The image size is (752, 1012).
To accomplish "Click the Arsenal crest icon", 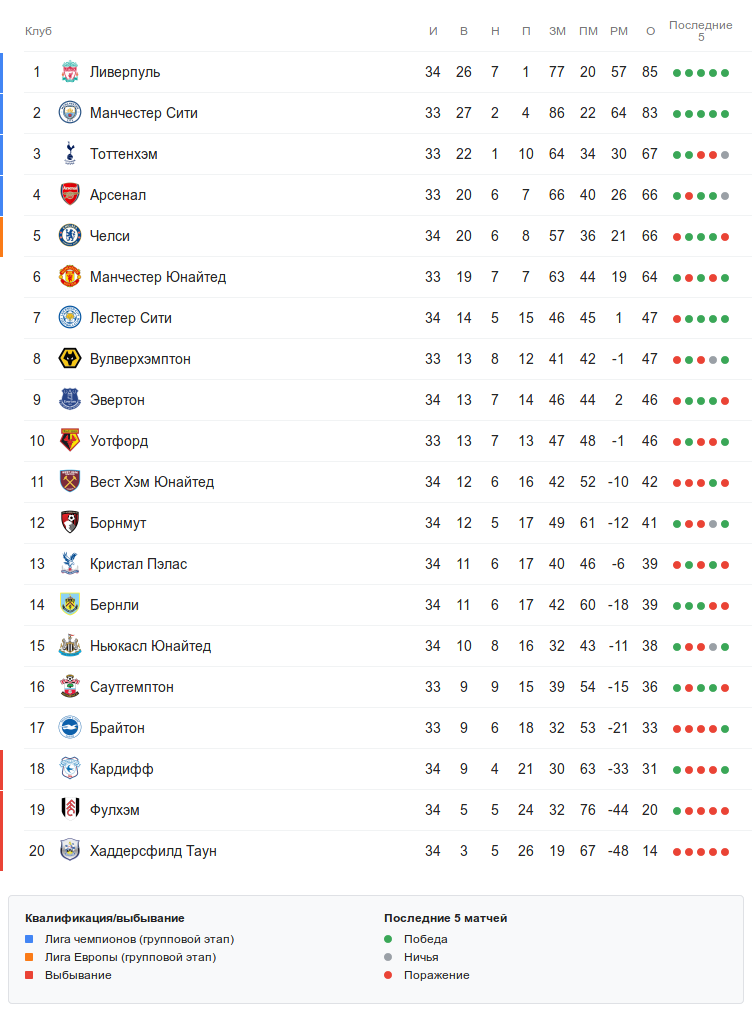I will pyautogui.click(x=69, y=195).
